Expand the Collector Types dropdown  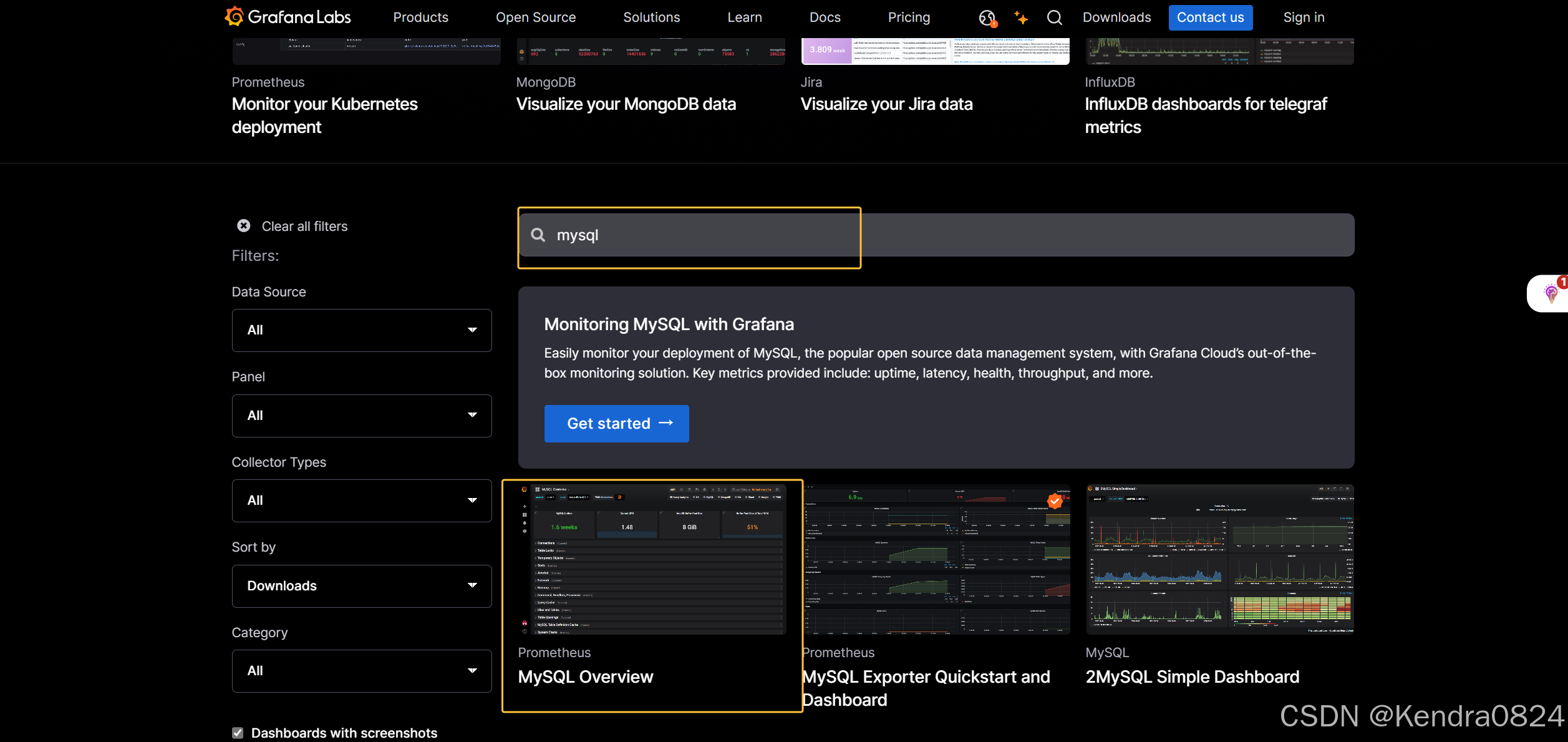[362, 500]
